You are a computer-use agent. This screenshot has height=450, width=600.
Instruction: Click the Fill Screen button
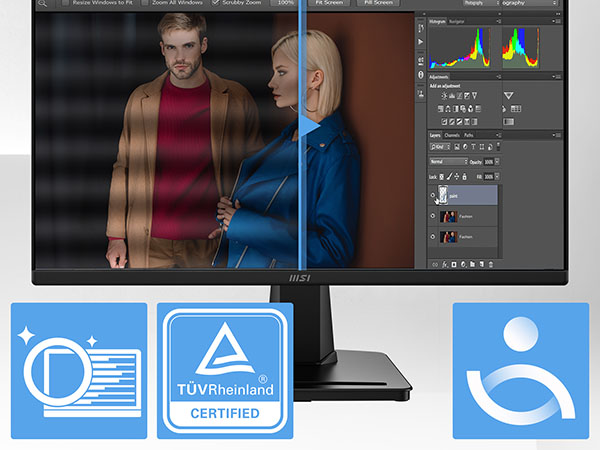[x=378, y=3]
